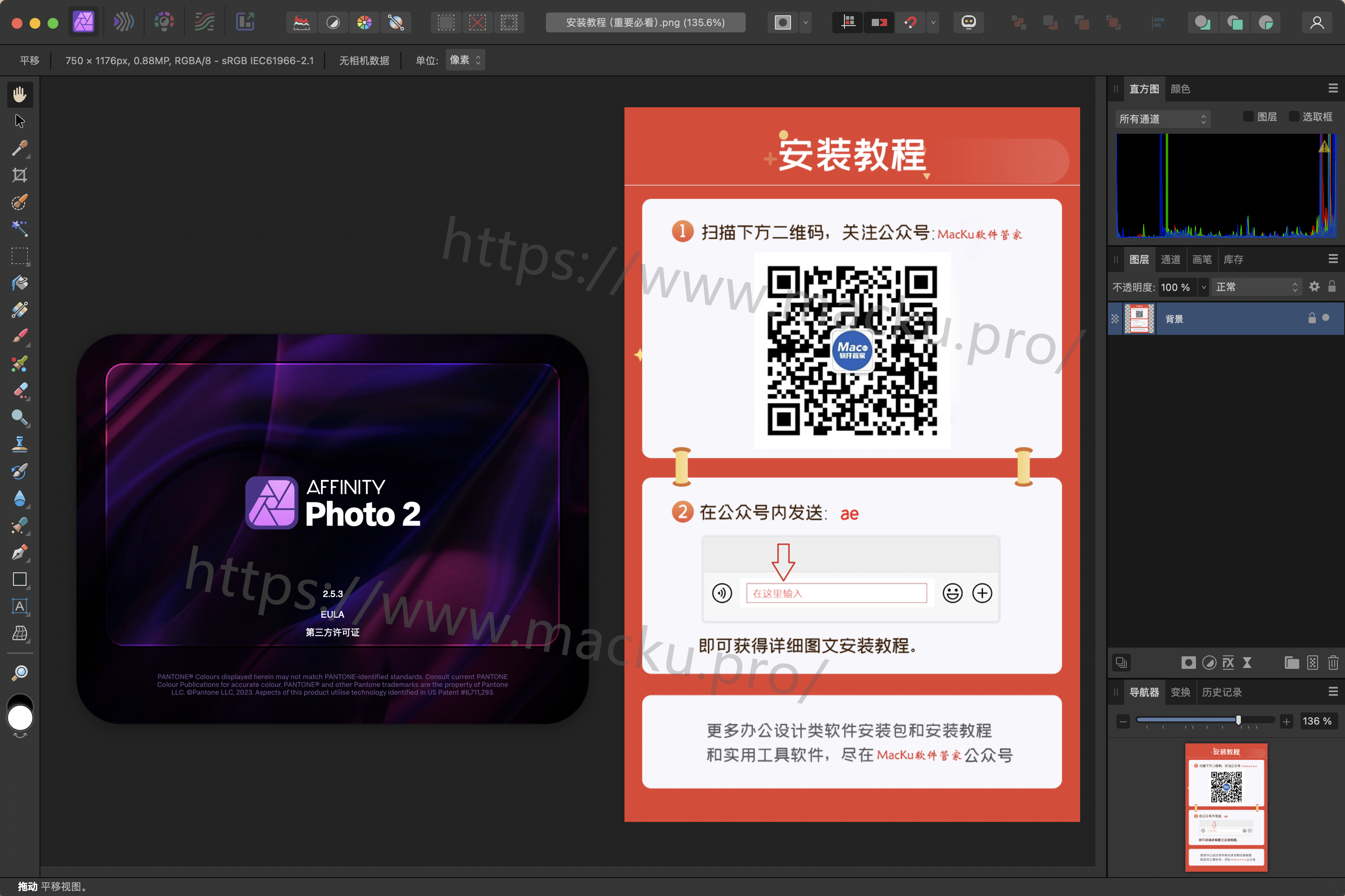Switch to Export Persona
This screenshot has height=896, width=1345.
point(245,22)
